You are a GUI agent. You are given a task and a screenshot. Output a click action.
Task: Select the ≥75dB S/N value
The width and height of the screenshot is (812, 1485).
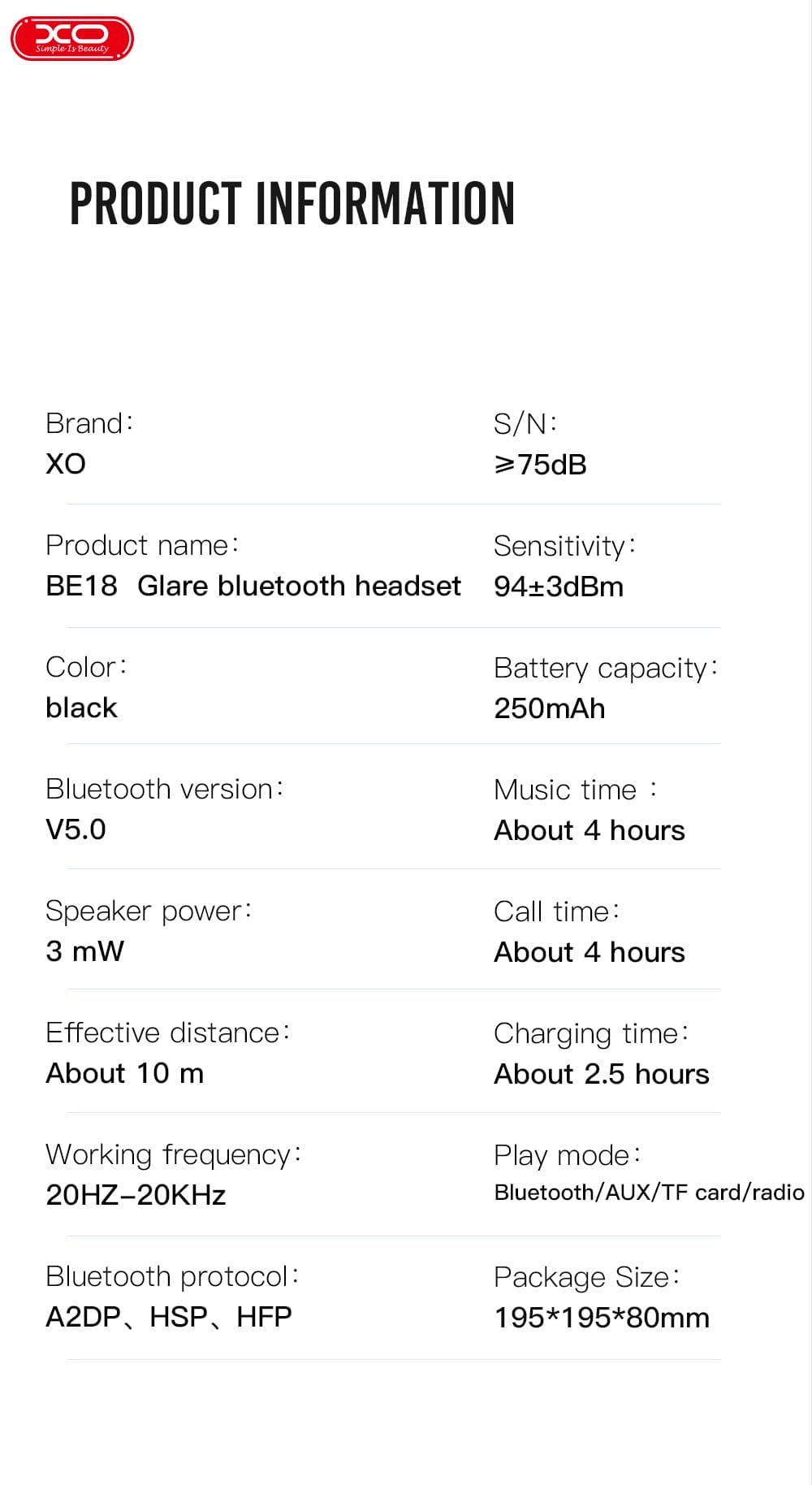point(540,465)
